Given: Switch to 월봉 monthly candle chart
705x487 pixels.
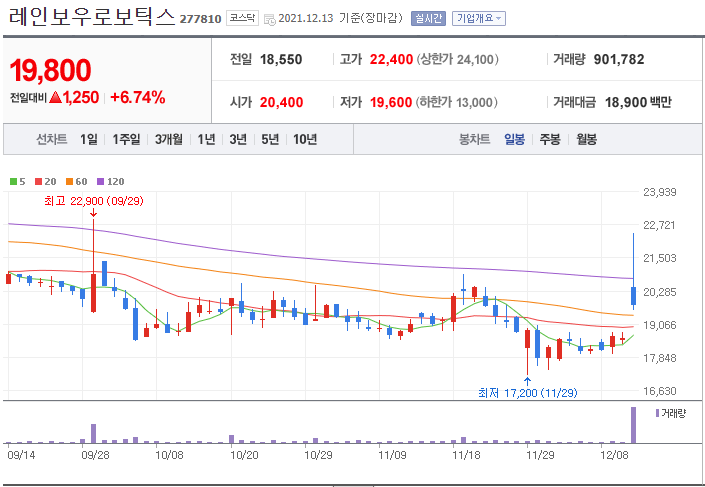Looking at the screenshot, I should click(x=586, y=139).
